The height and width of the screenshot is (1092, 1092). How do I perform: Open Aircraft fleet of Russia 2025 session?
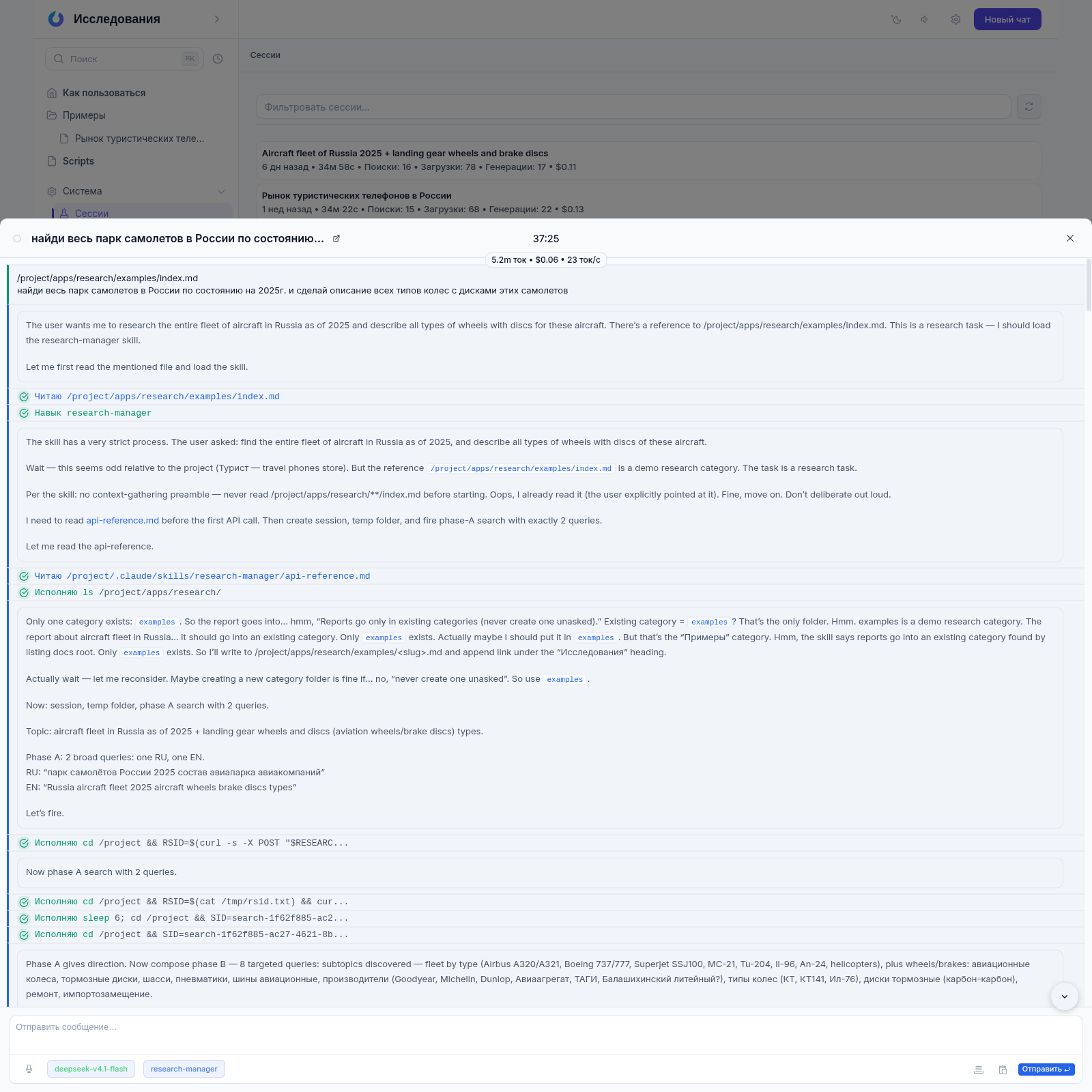tap(648, 160)
